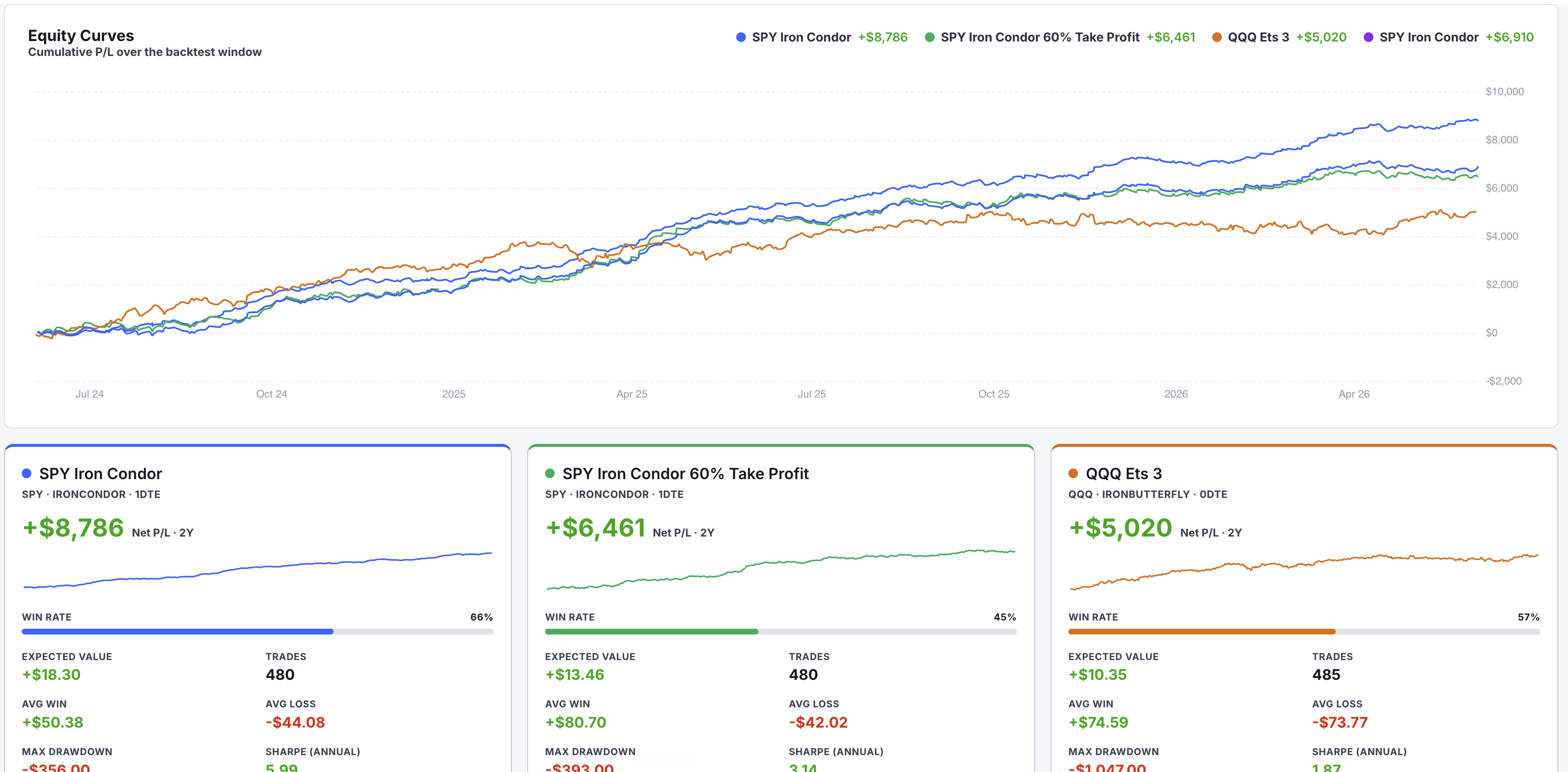Click the avg loss value -$44.08
The height and width of the screenshot is (772, 1568).
click(295, 723)
